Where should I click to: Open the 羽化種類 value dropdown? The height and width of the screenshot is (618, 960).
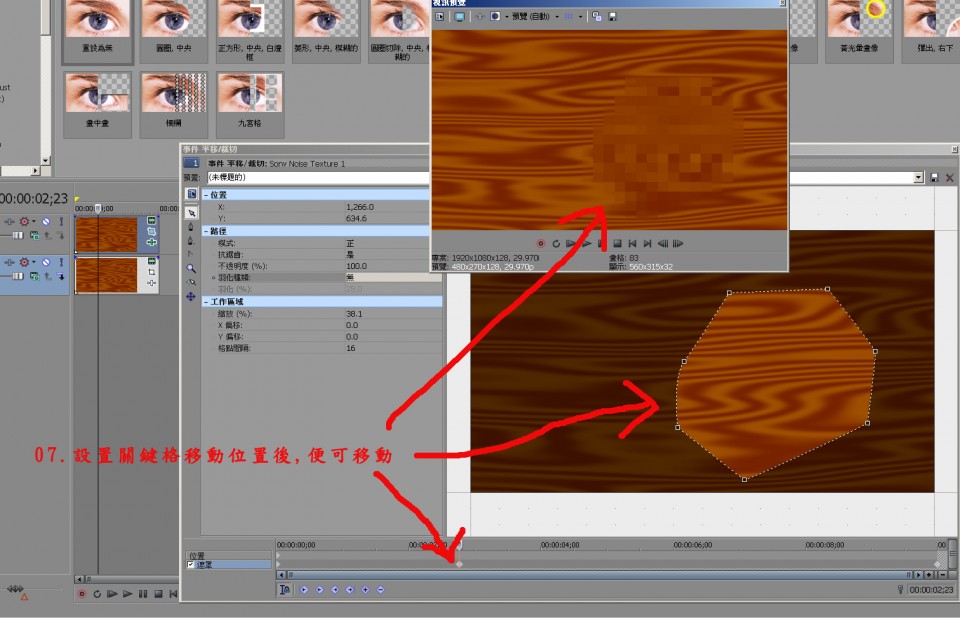pos(392,277)
